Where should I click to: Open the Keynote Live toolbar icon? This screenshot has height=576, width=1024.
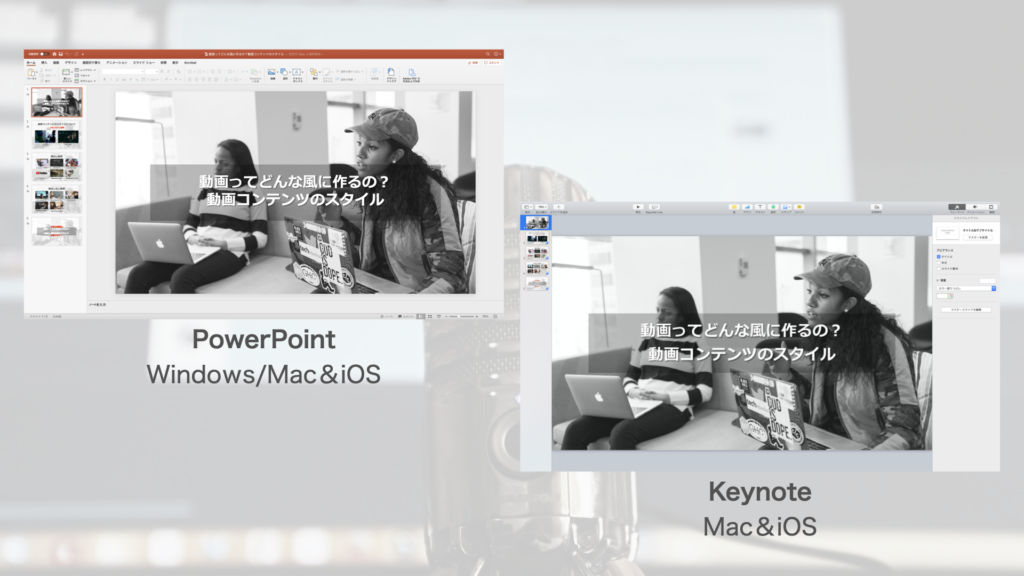(654, 207)
